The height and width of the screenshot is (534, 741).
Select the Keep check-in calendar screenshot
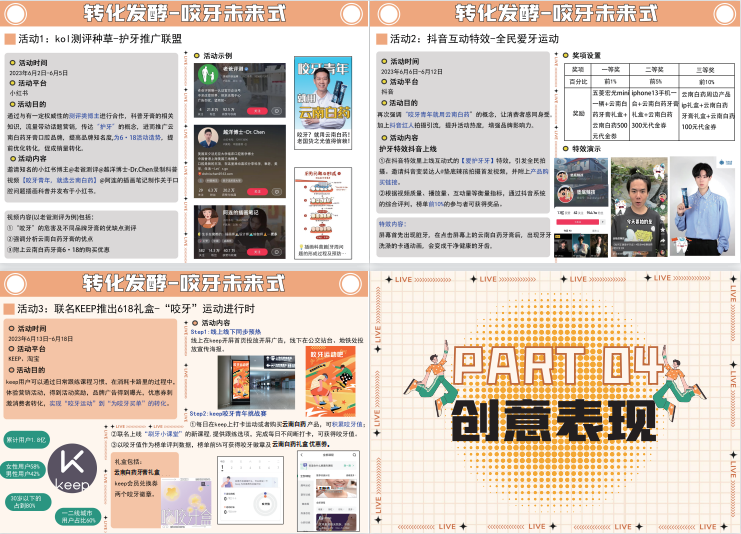click(250, 490)
